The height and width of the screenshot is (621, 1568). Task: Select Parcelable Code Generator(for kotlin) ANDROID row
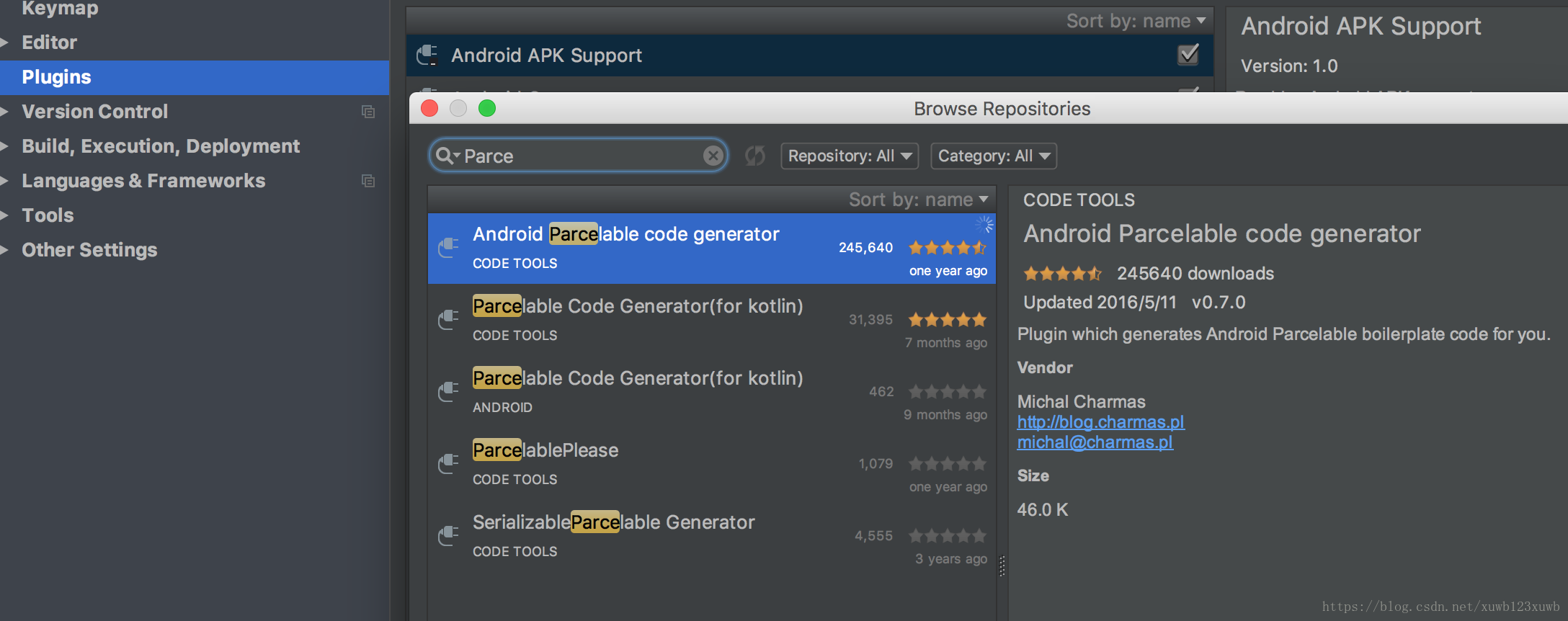tap(712, 392)
